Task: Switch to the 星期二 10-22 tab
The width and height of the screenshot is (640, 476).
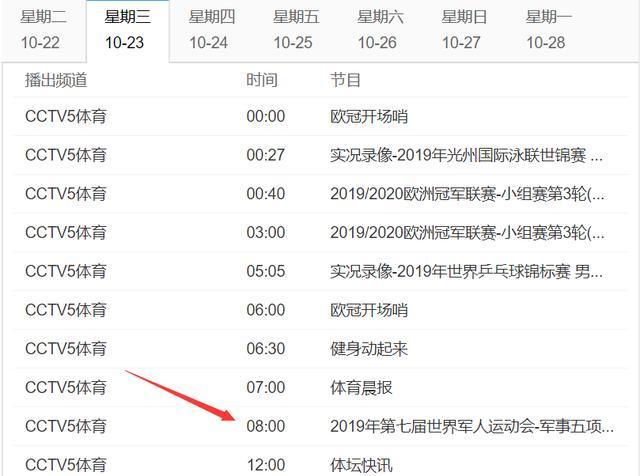Action: [44, 30]
